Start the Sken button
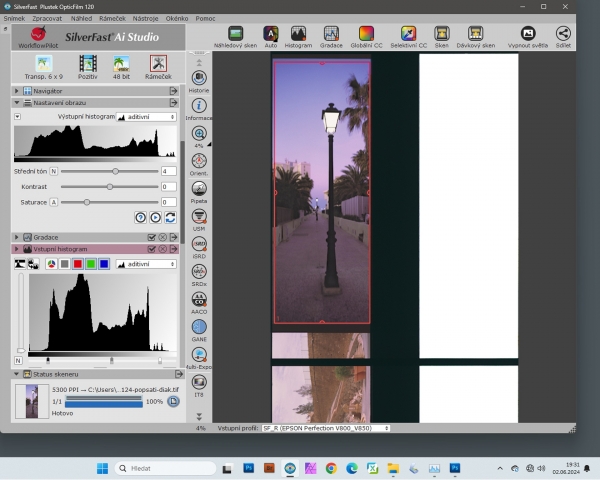The width and height of the screenshot is (600, 480). [441, 37]
